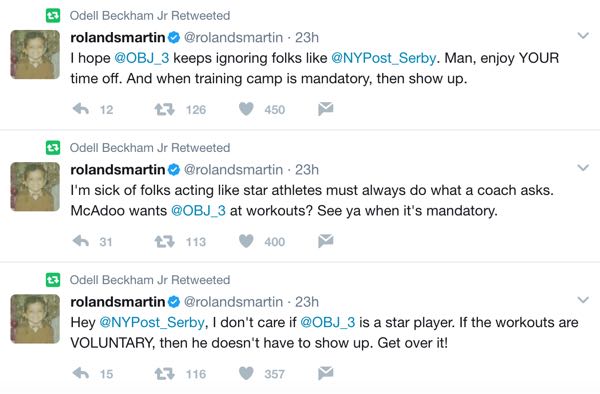Message icon under the McAdoo tweet

point(326,241)
